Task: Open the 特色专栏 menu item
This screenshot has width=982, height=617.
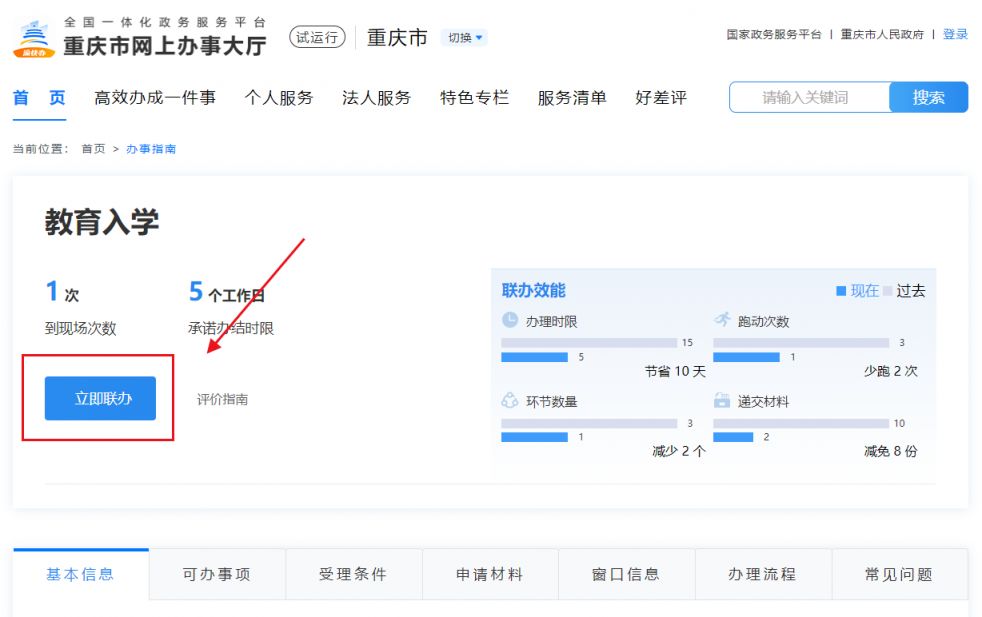Action: coord(474,98)
